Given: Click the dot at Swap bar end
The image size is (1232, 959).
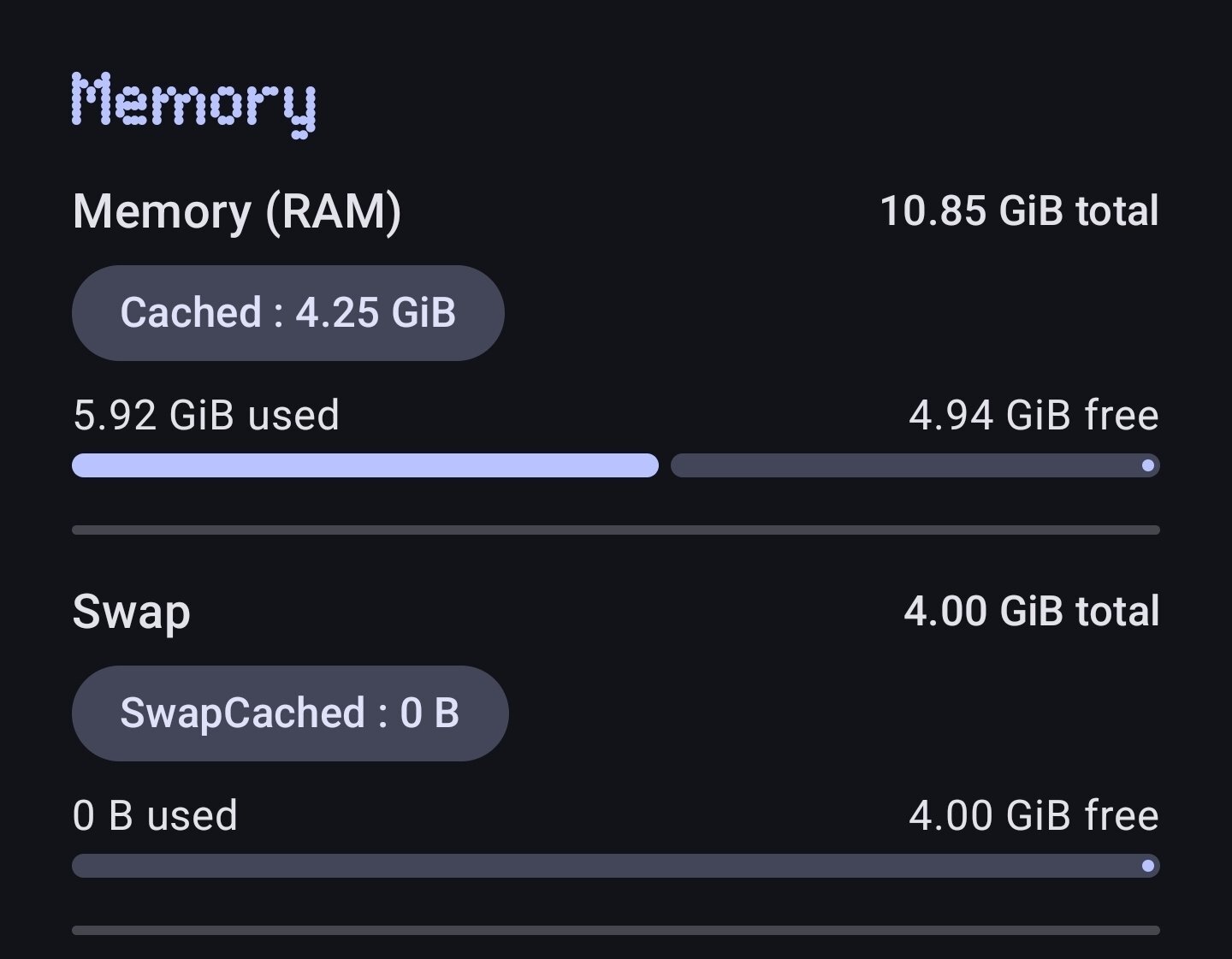Looking at the screenshot, I should click(1148, 866).
